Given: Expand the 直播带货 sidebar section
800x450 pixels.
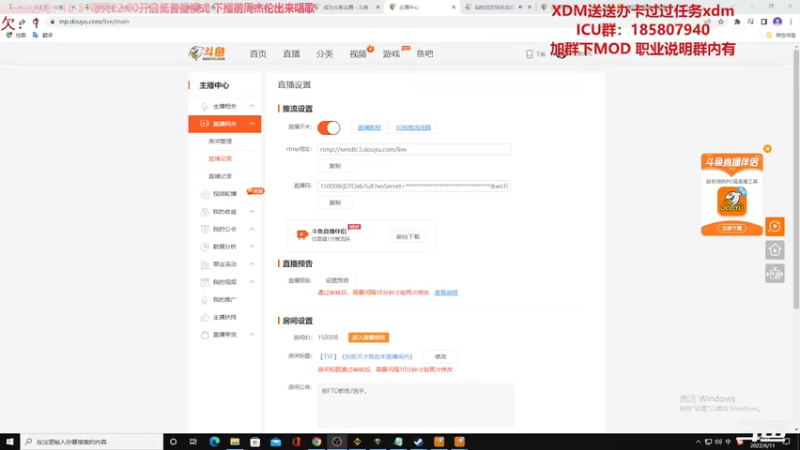Looking at the screenshot, I should 252,335.
